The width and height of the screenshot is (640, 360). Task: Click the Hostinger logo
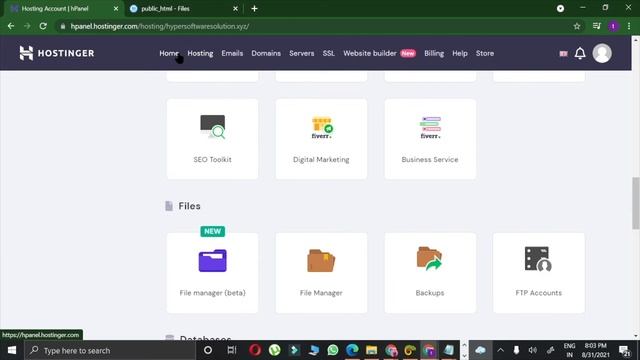tap(57, 53)
